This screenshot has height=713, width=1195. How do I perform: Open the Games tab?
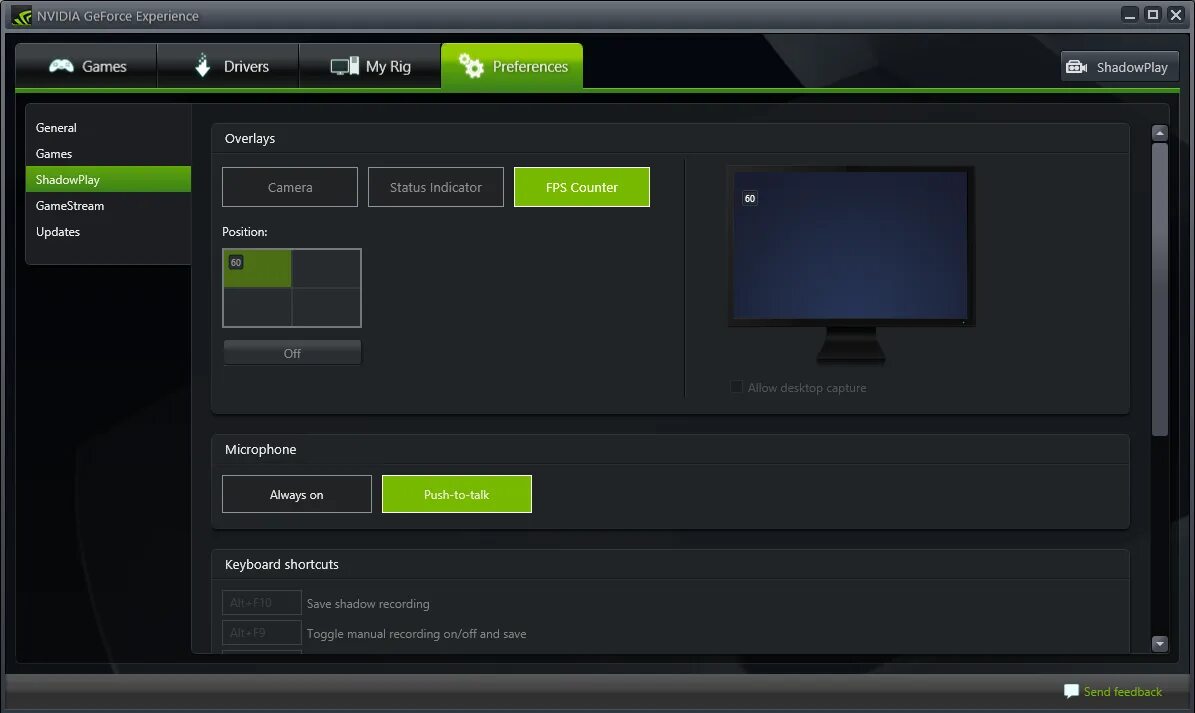86,66
